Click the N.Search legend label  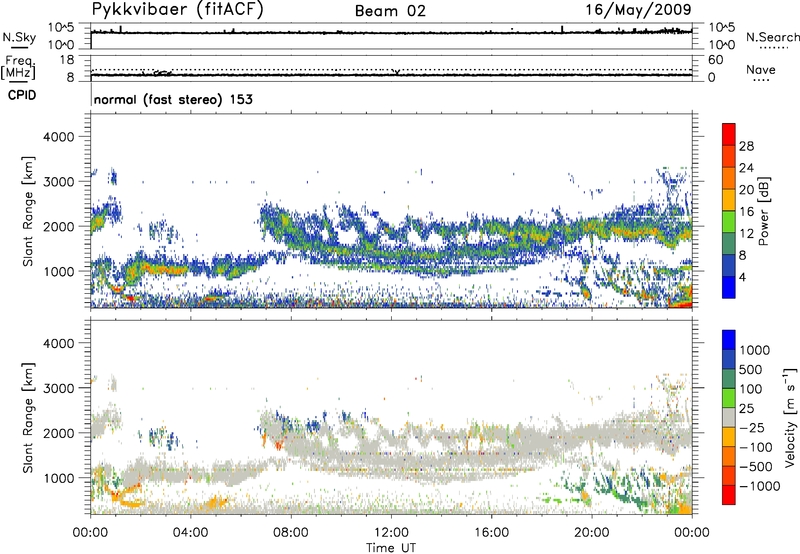(773, 37)
